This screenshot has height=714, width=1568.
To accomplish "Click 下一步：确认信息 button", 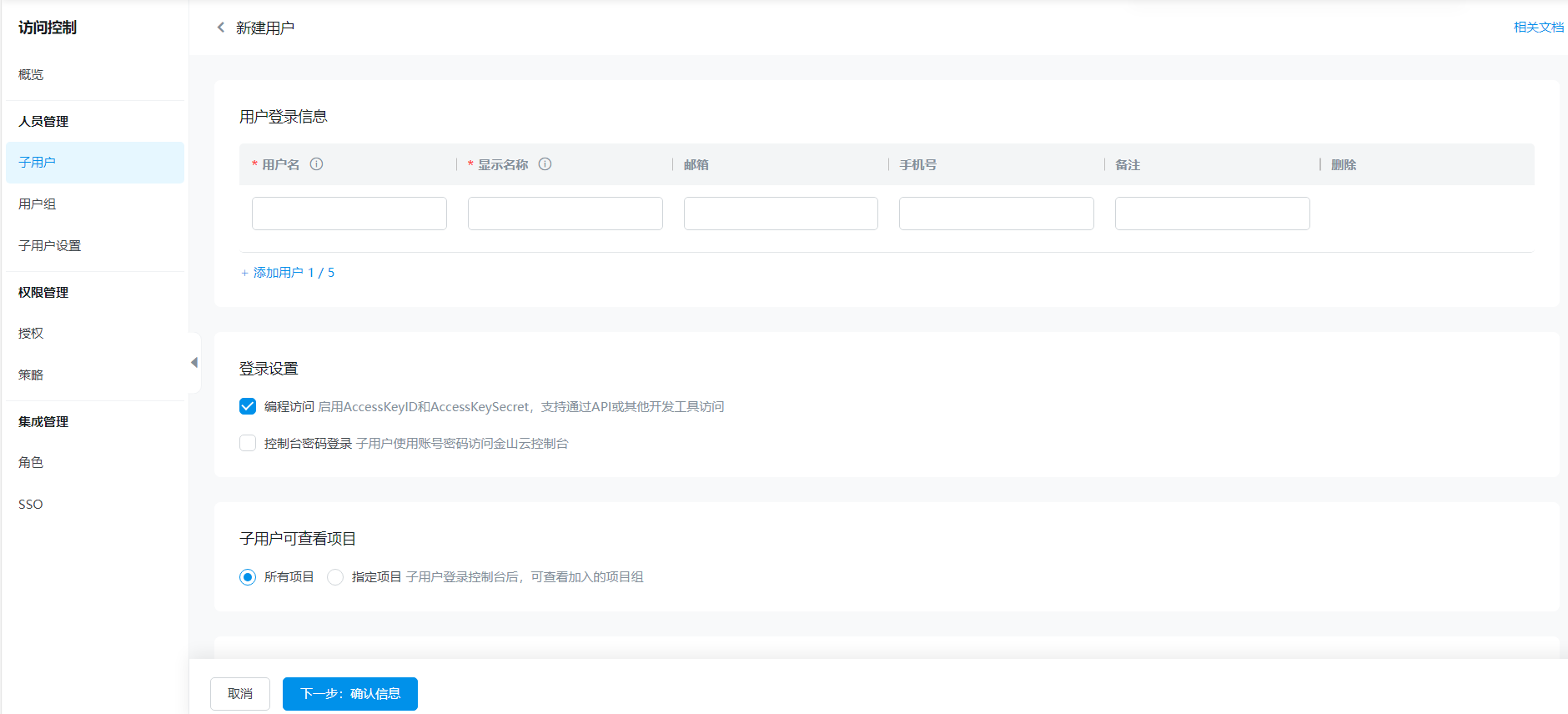I will point(350,694).
